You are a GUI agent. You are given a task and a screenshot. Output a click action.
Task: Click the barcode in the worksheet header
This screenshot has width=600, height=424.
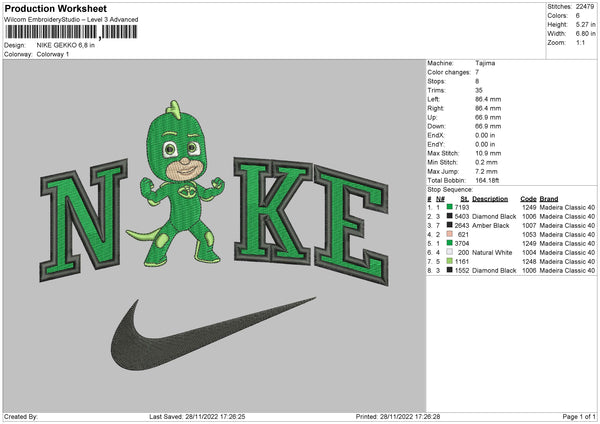coord(72,32)
